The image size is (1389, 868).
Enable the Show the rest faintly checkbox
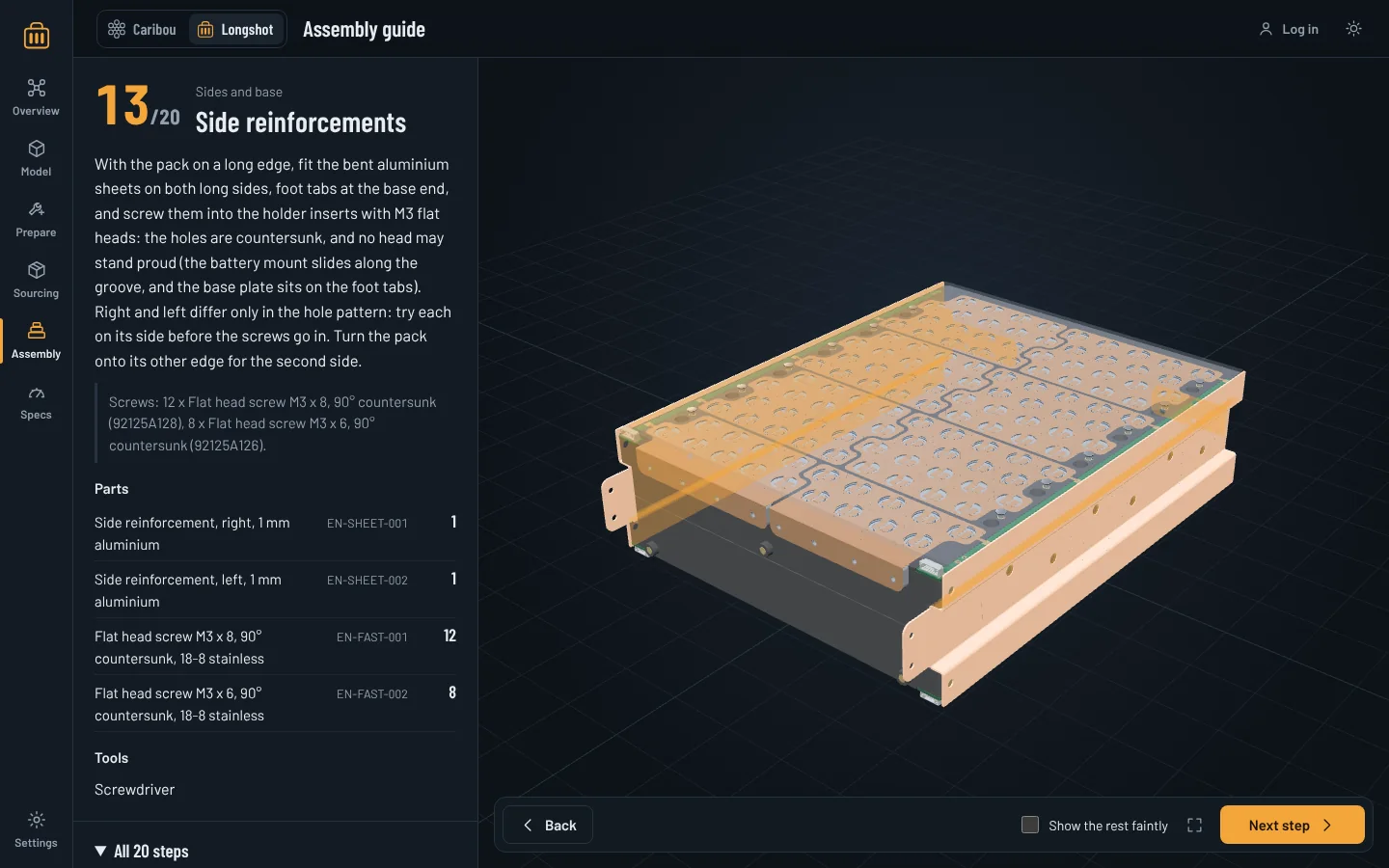[1030, 825]
